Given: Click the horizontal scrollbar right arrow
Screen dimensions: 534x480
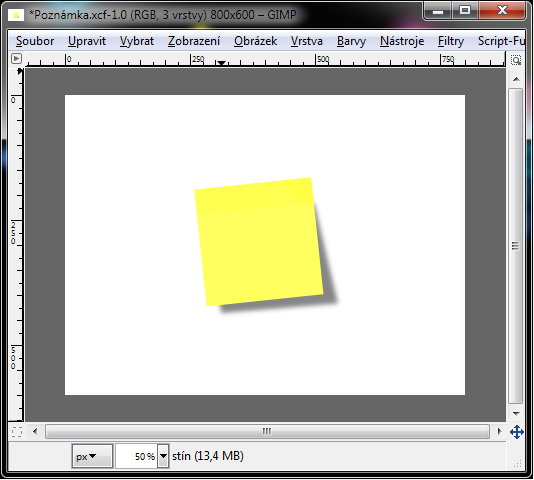Looking at the screenshot, I should [499, 431].
